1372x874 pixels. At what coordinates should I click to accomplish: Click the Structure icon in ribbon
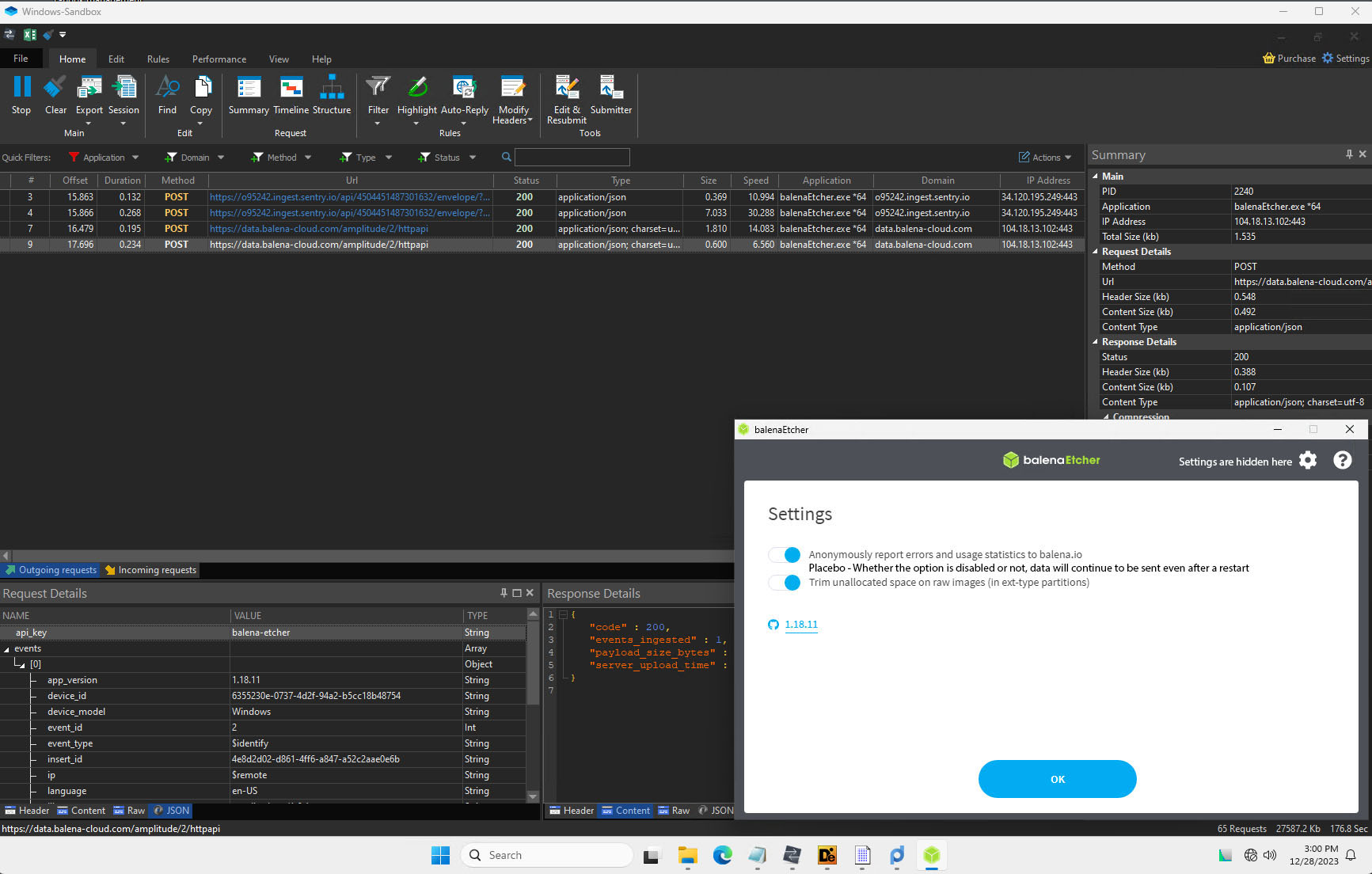click(x=332, y=87)
